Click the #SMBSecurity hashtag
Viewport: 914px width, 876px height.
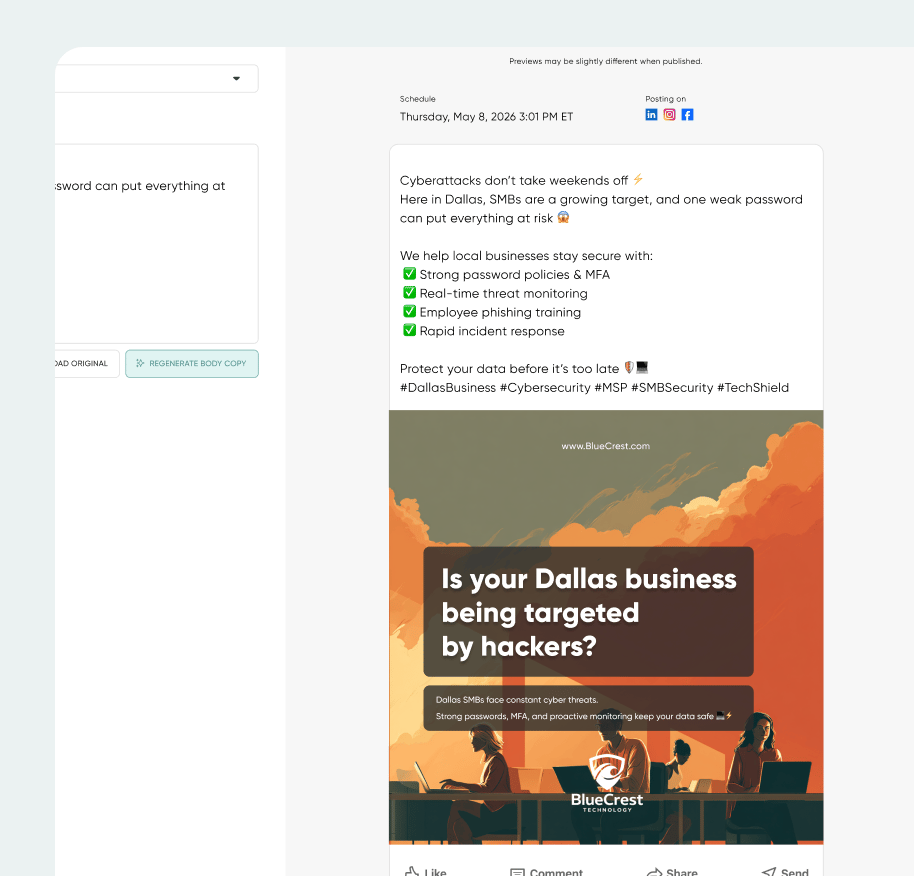tap(671, 388)
